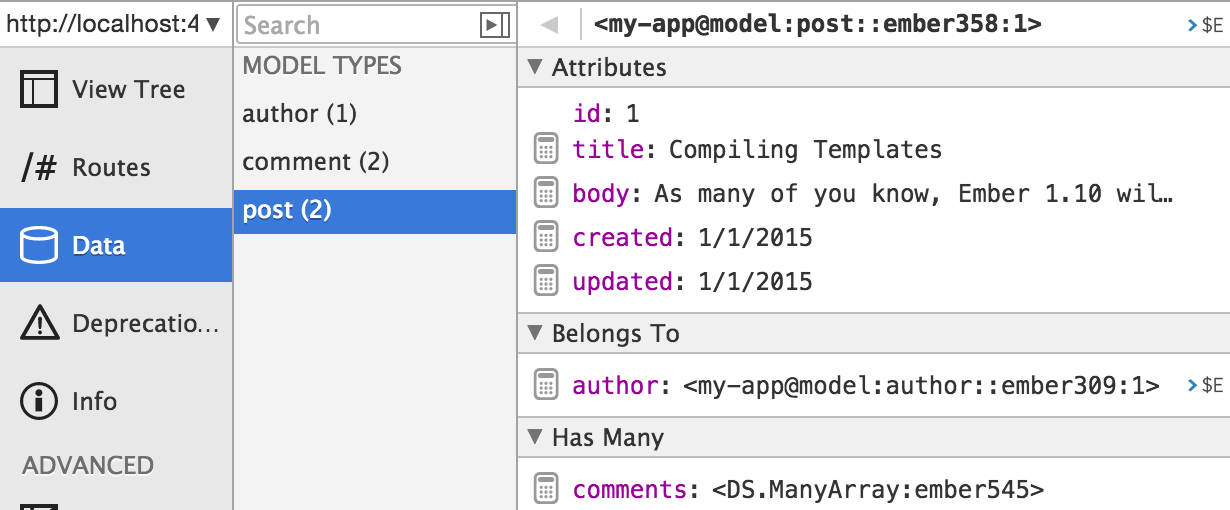Go back with the inspector back arrow
Screen dimensions: 1230x510
(x=548, y=25)
